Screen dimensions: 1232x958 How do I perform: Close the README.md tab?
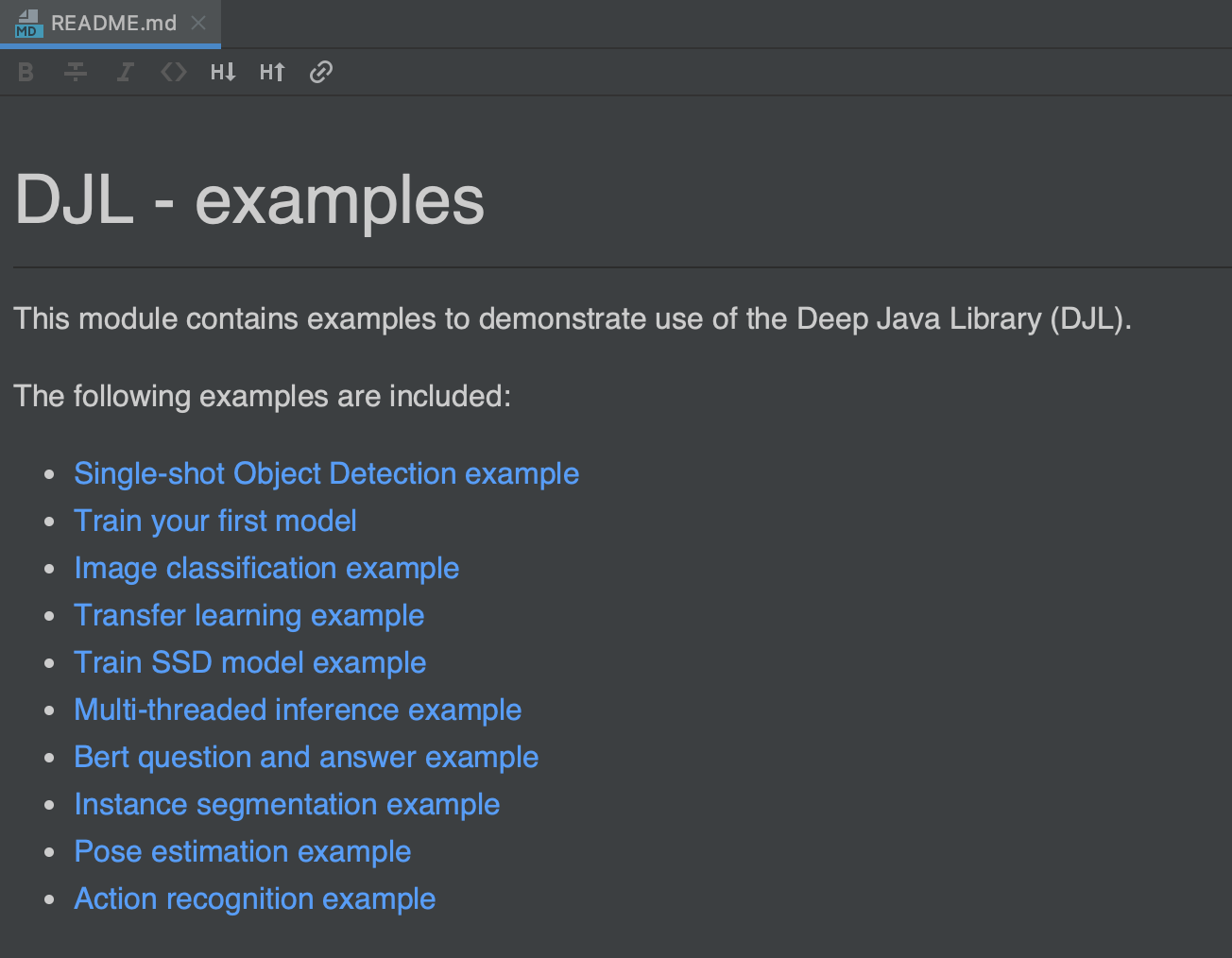pos(198,23)
